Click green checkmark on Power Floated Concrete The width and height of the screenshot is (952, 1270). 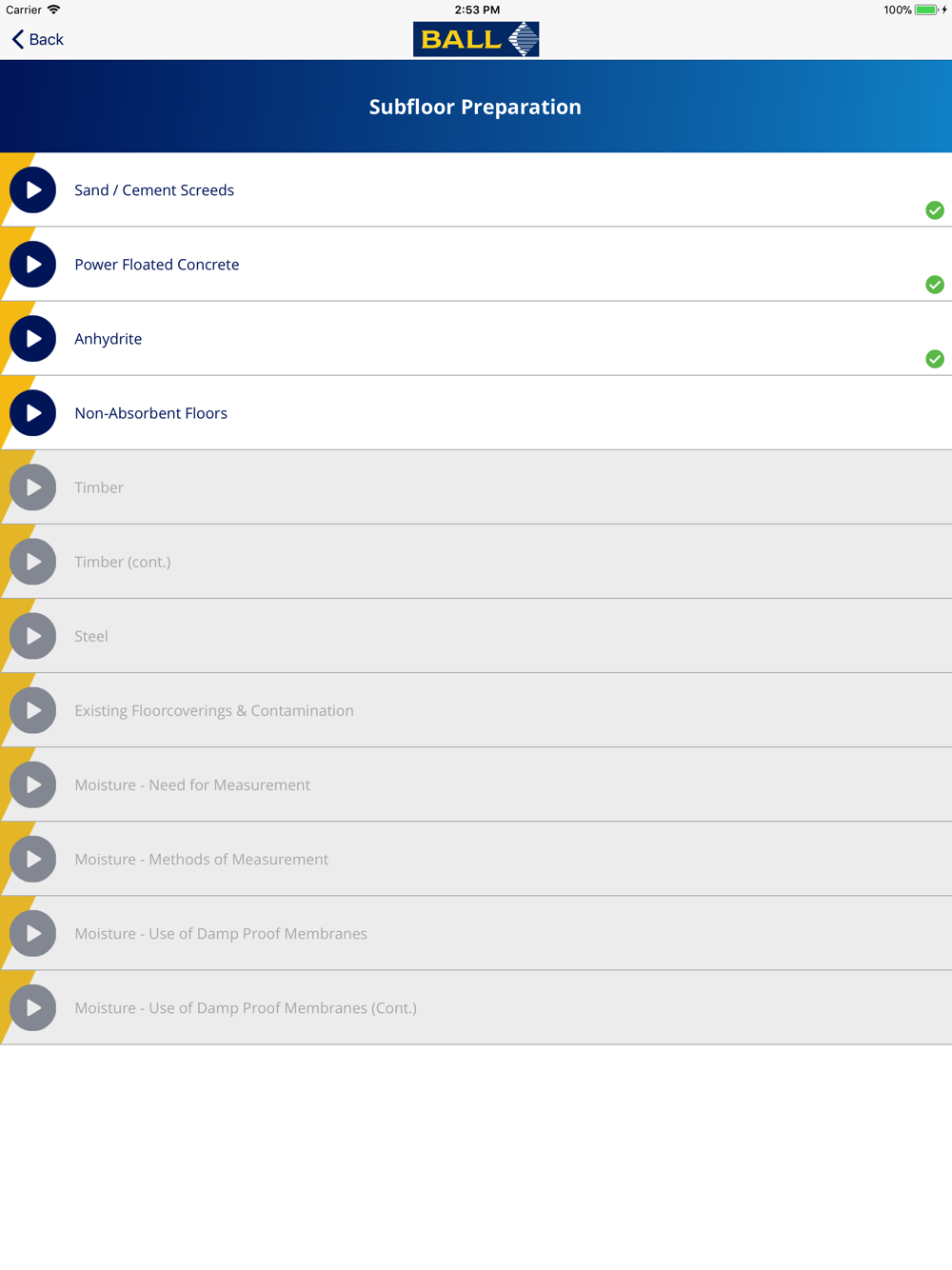click(x=935, y=285)
